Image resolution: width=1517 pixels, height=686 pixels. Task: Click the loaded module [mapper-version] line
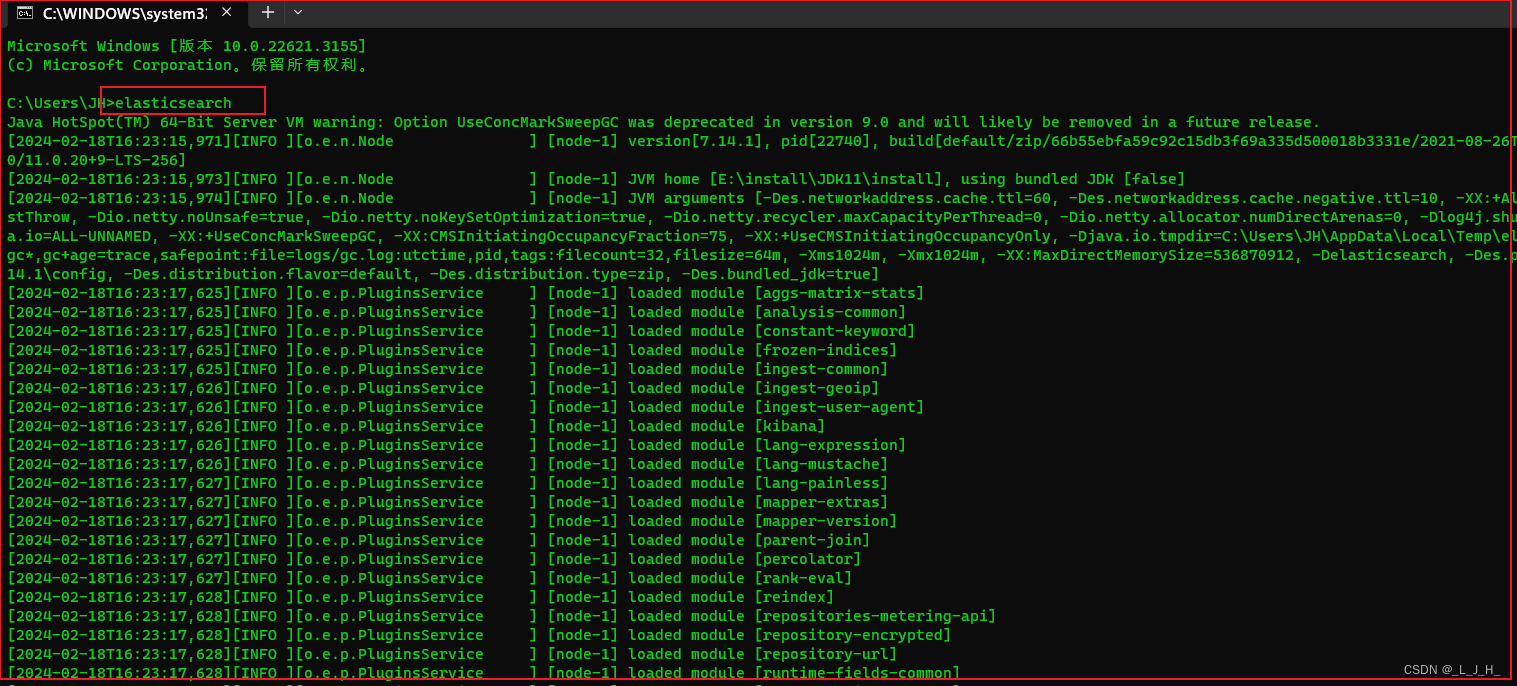pos(452,521)
